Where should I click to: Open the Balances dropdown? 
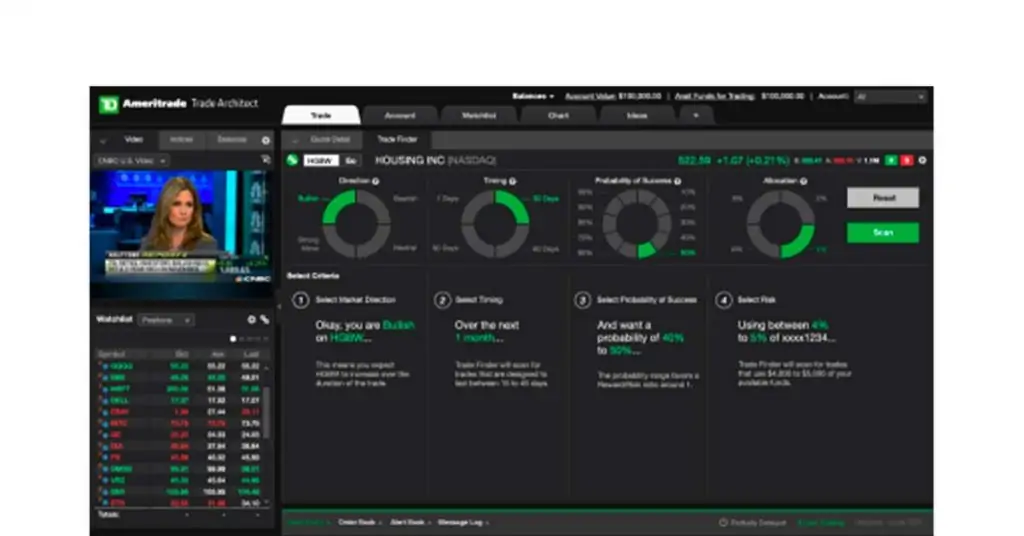point(533,97)
